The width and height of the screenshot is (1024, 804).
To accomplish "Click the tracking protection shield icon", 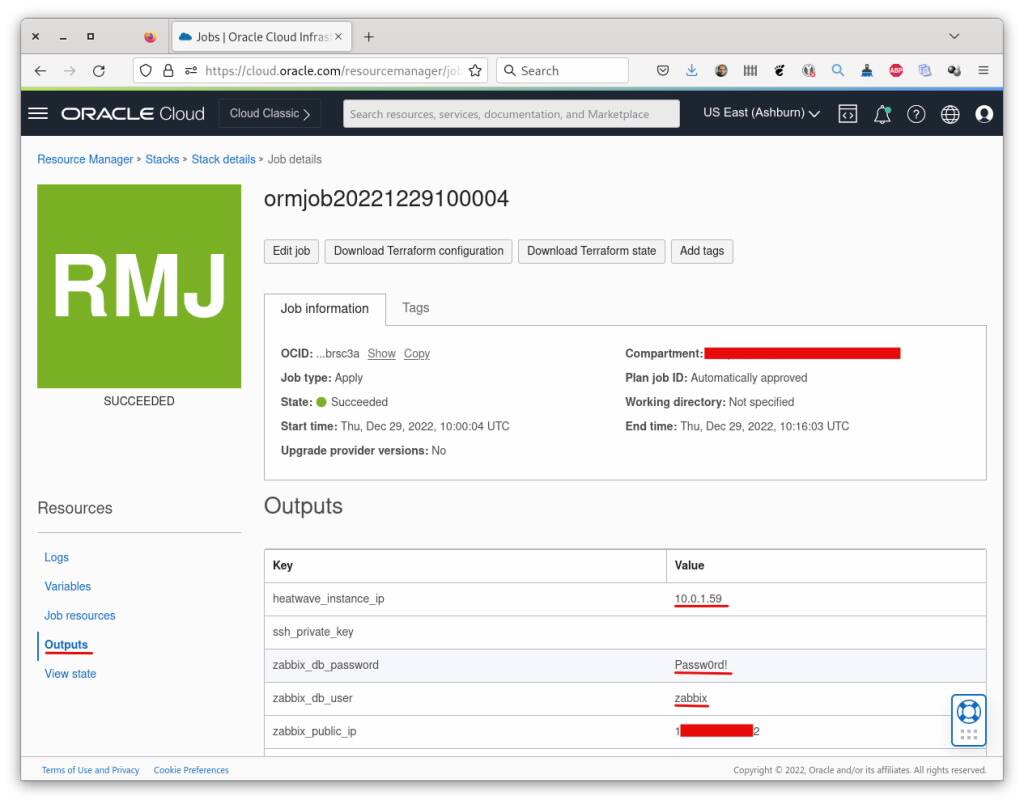I will click(x=146, y=71).
